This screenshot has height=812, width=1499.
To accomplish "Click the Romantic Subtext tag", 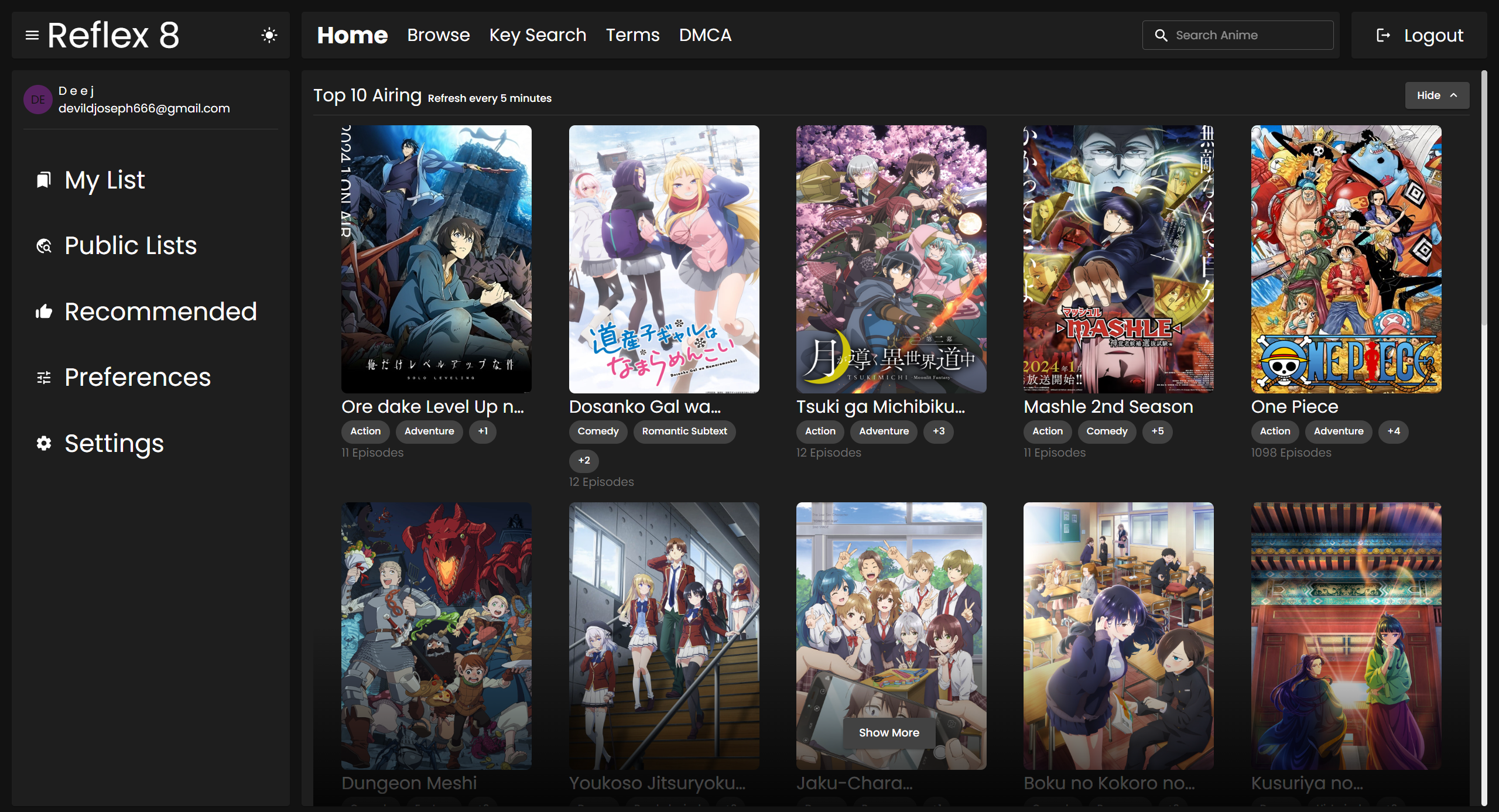I will [685, 431].
